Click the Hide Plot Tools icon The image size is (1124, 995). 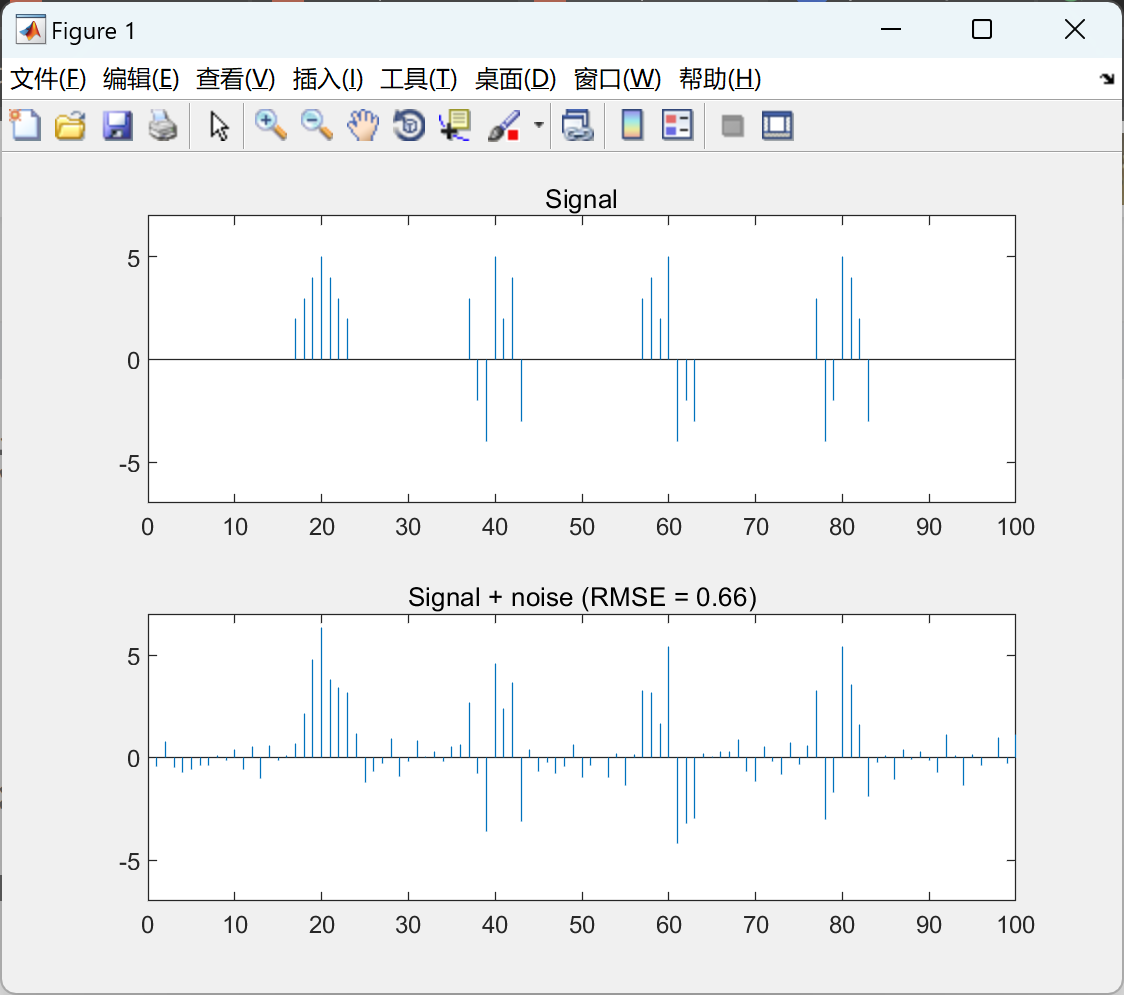[732, 126]
